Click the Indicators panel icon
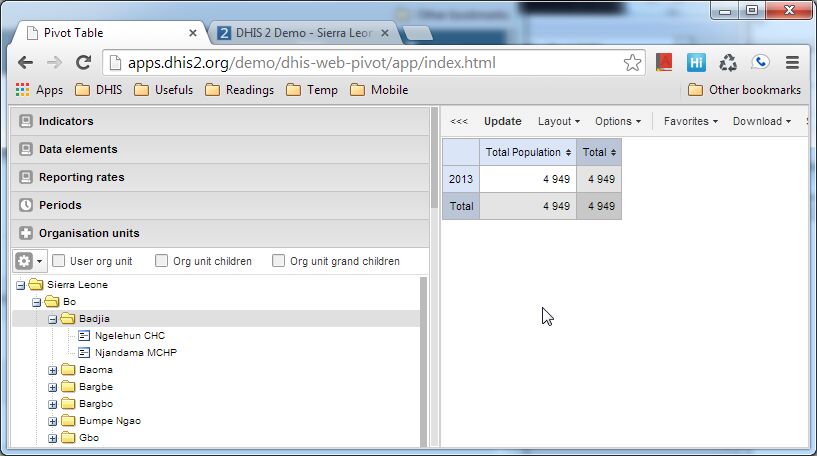Viewport: 817px width, 456px height. tap(26, 121)
